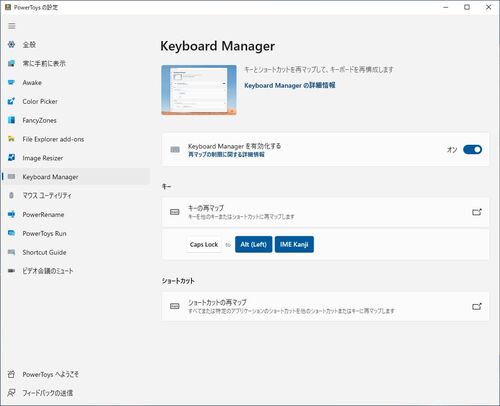Click the File Explorer add-ons icon
The height and width of the screenshot is (406, 500).
click(12, 139)
